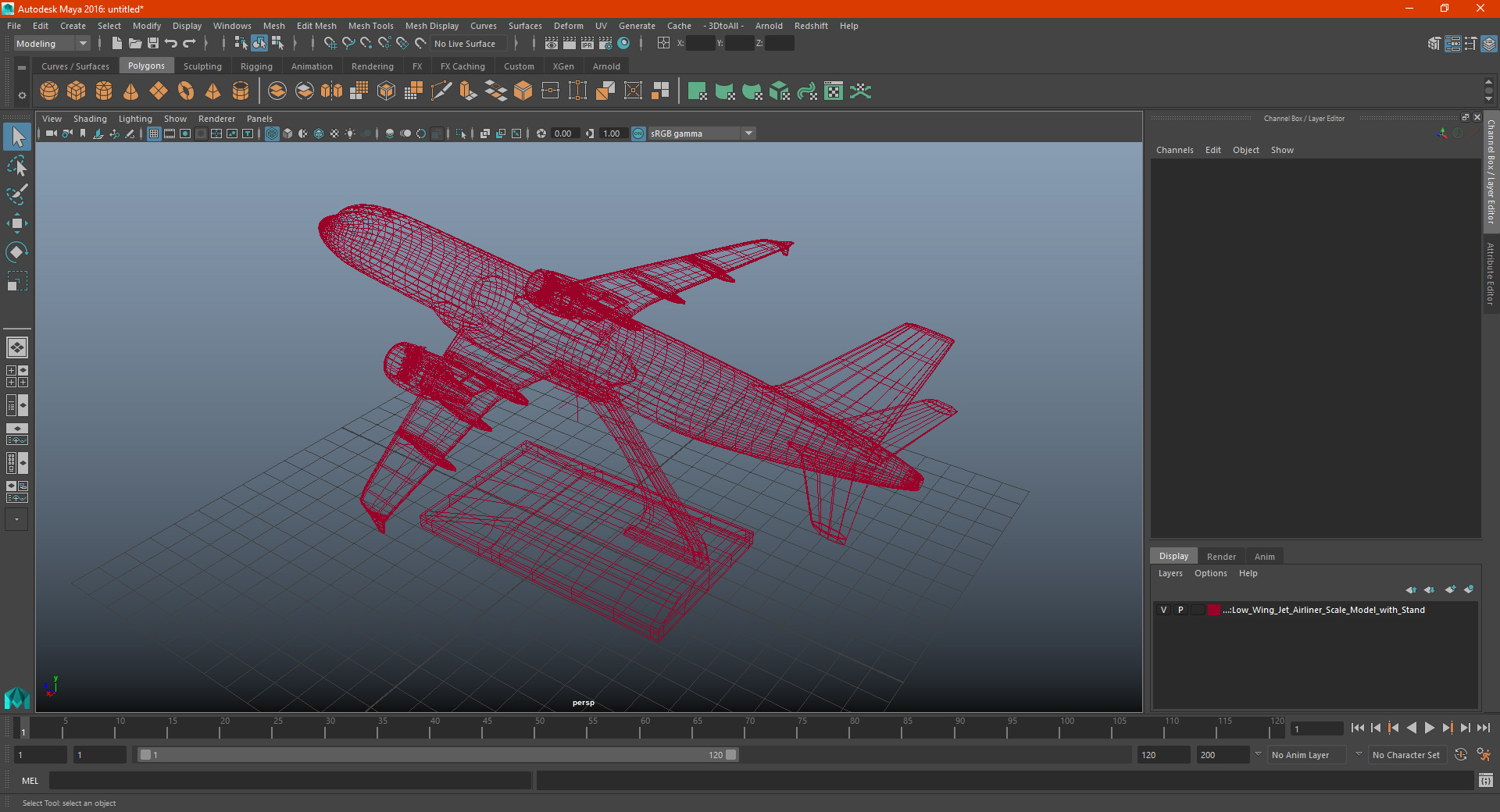Activate the Move tool
This screenshot has height=812, width=1500.
[16, 223]
